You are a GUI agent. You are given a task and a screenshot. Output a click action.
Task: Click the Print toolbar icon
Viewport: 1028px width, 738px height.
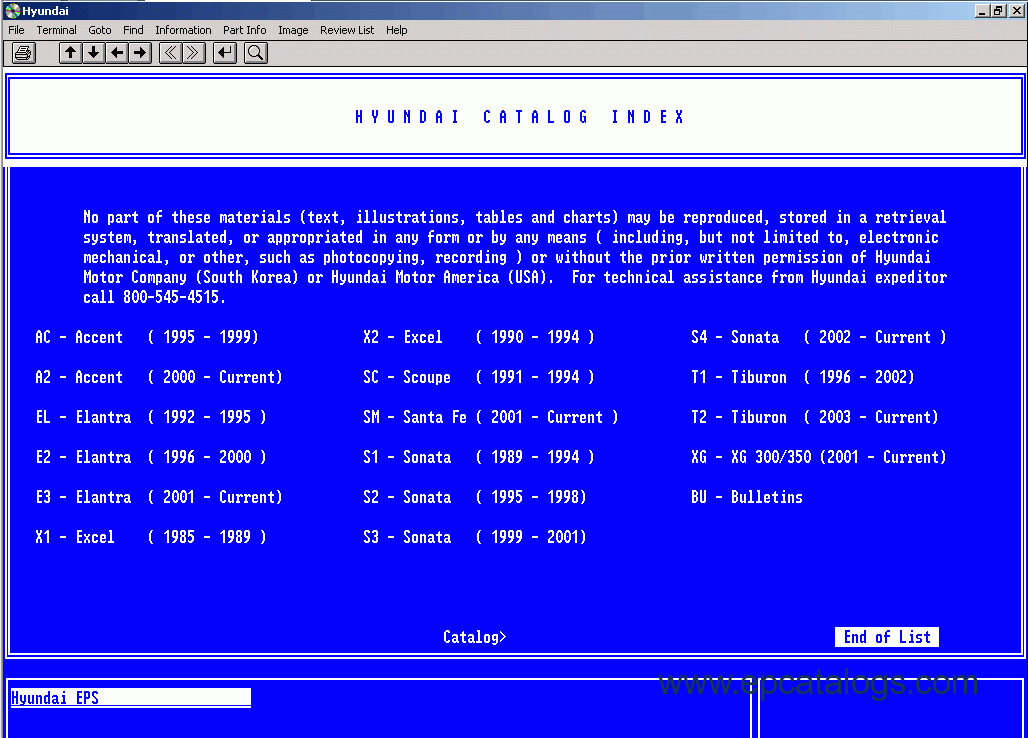[x=24, y=53]
